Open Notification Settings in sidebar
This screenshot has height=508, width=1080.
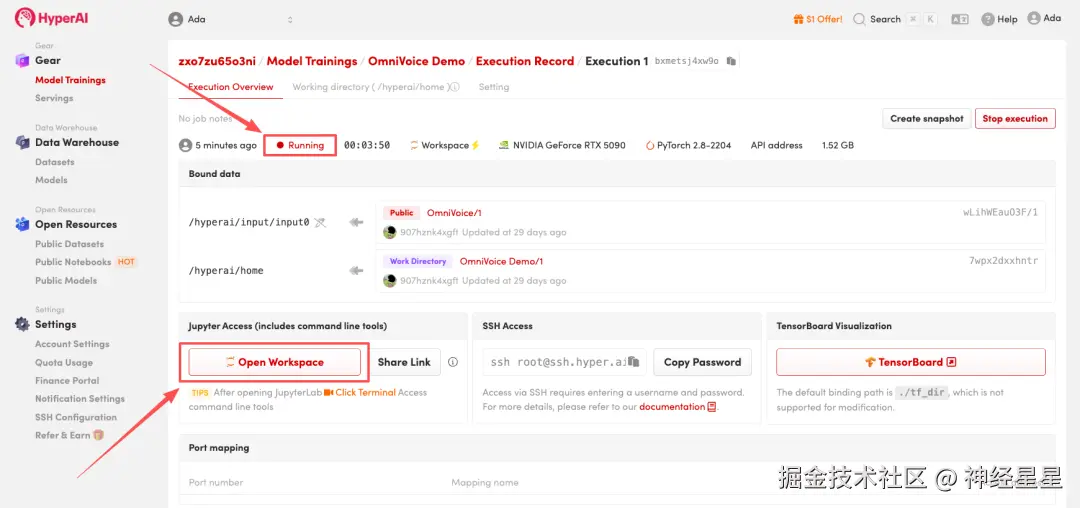(x=80, y=399)
